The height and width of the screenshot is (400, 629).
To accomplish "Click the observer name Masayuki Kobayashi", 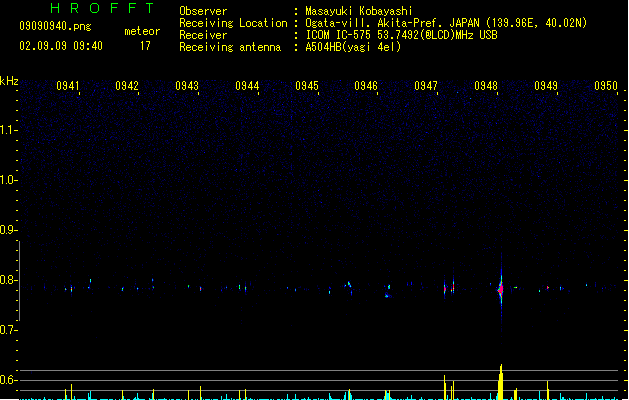I will tap(359, 11).
